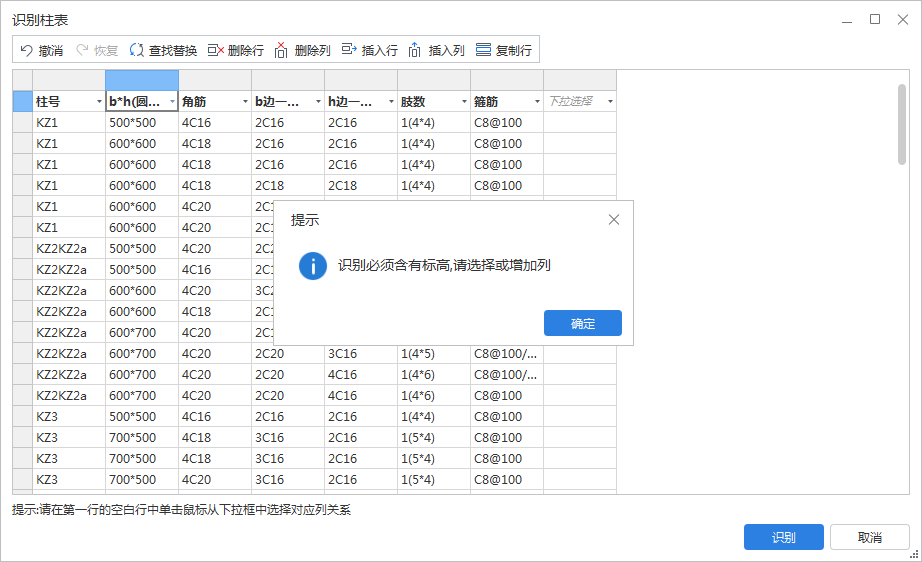Open the 下拉选择 empty column dropdown
The image size is (922, 562).
tap(610, 102)
